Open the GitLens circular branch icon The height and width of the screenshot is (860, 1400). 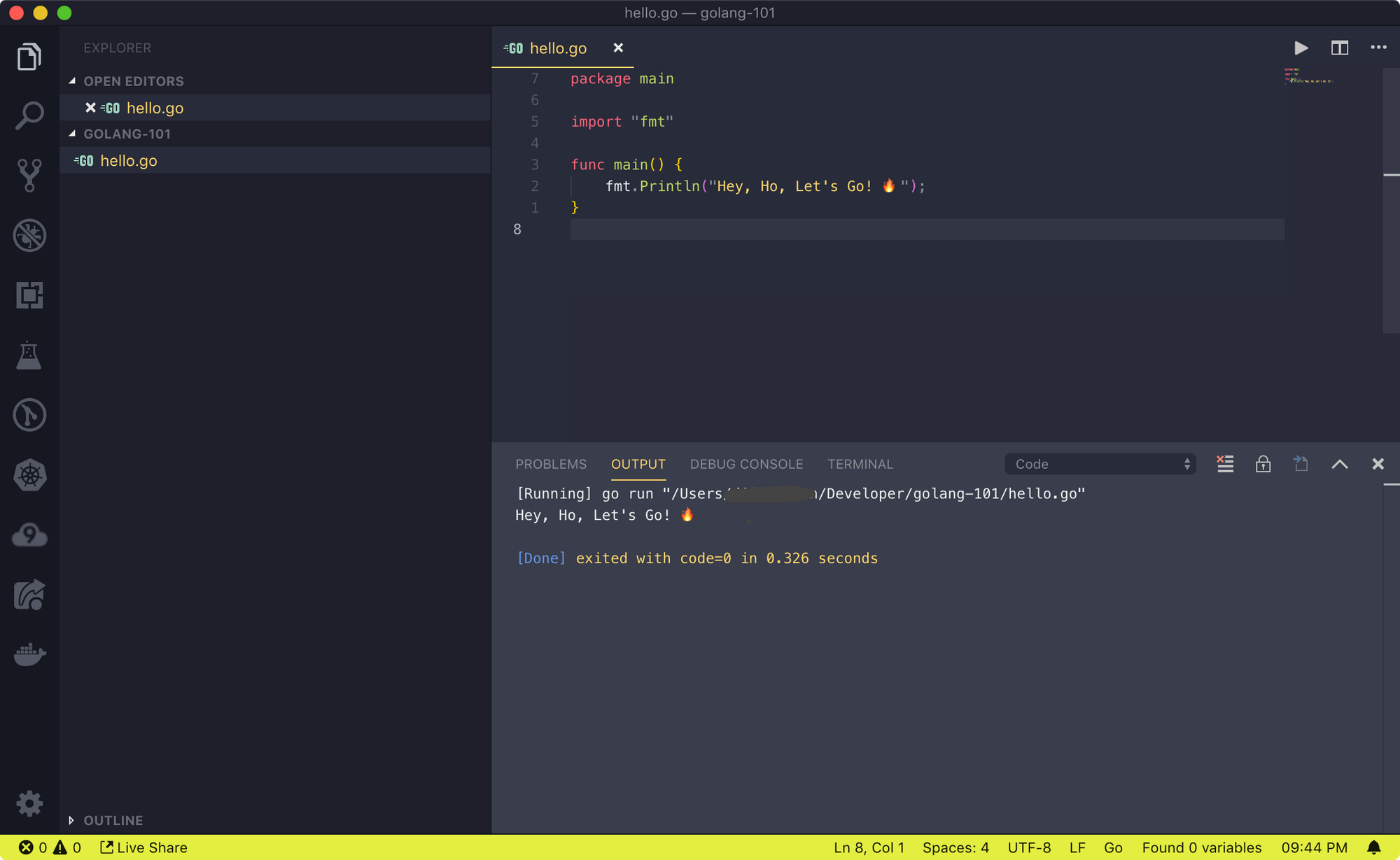coord(29,415)
